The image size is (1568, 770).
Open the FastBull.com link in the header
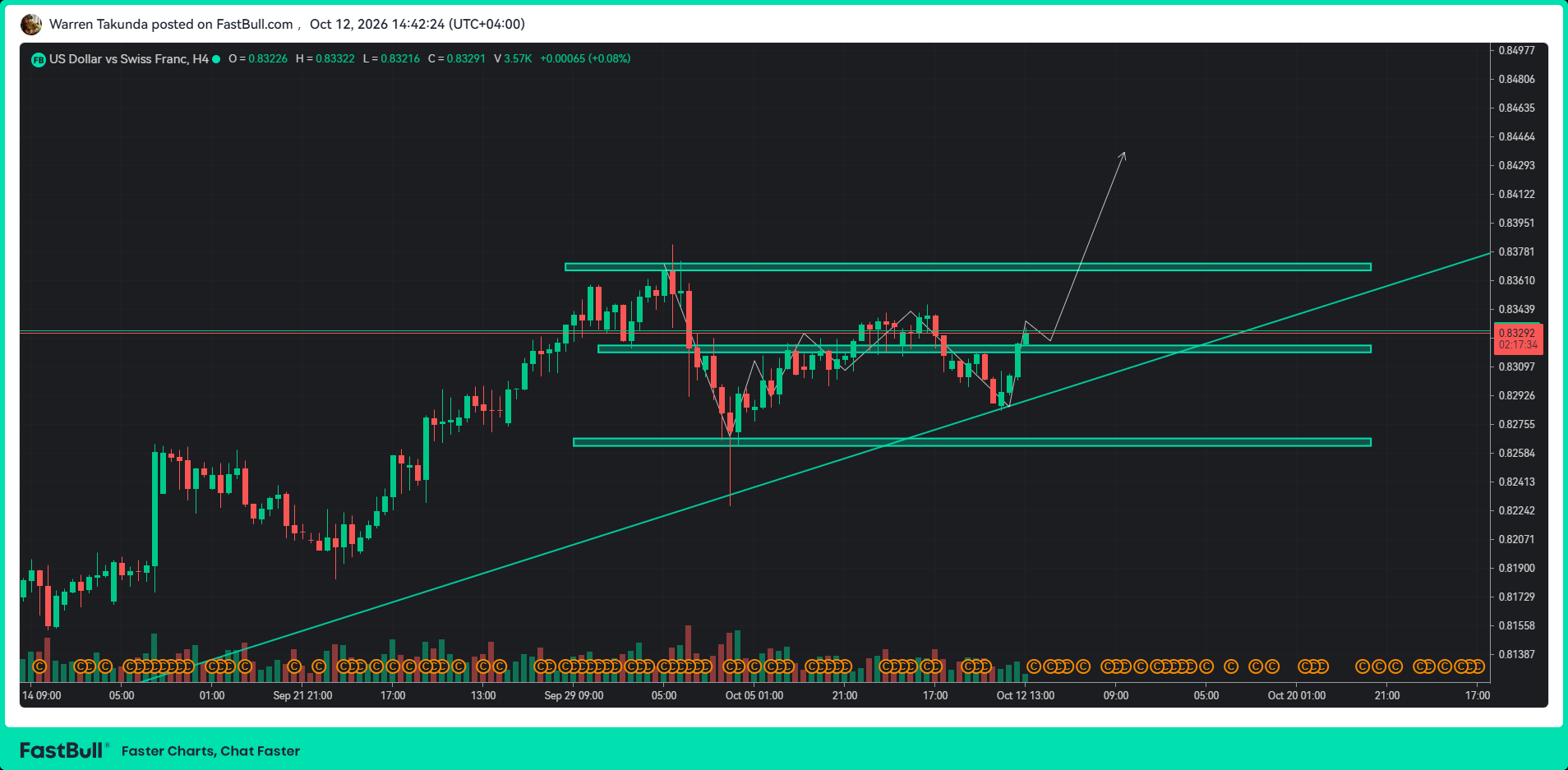(x=255, y=25)
